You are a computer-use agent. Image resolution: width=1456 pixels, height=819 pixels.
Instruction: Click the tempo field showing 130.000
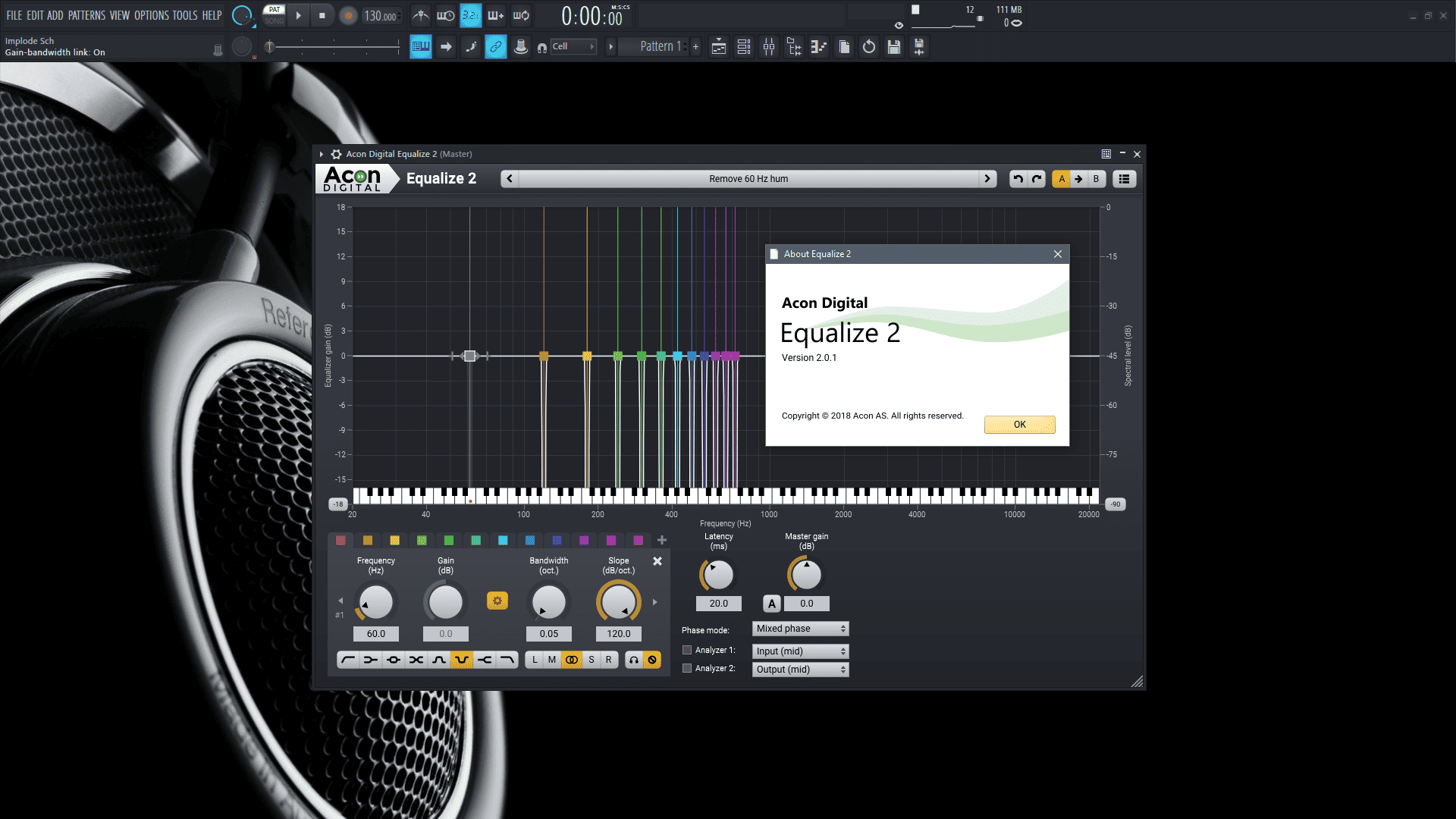click(x=381, y=16)
